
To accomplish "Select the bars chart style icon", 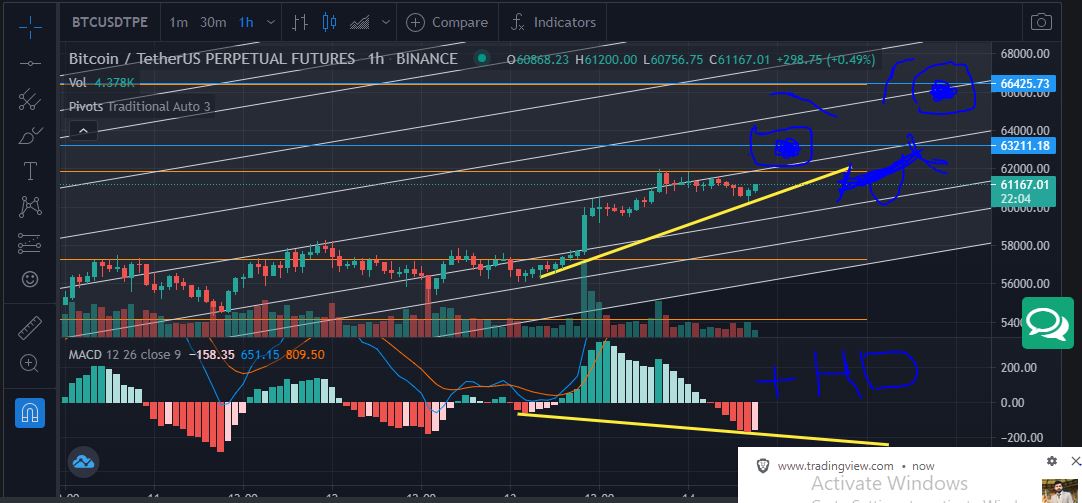I will click(299, 22).
